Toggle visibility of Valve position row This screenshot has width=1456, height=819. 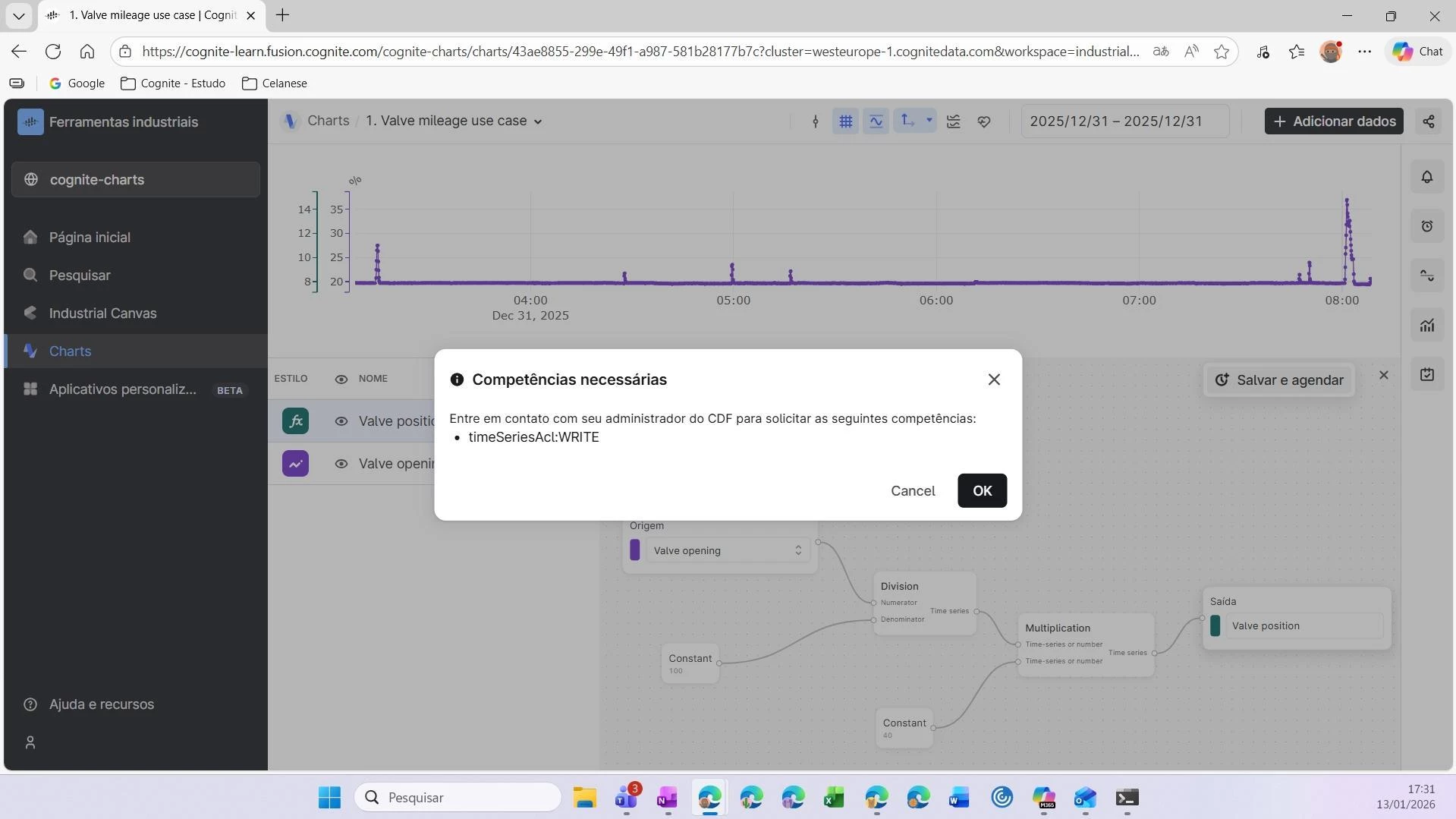[341, 421]
